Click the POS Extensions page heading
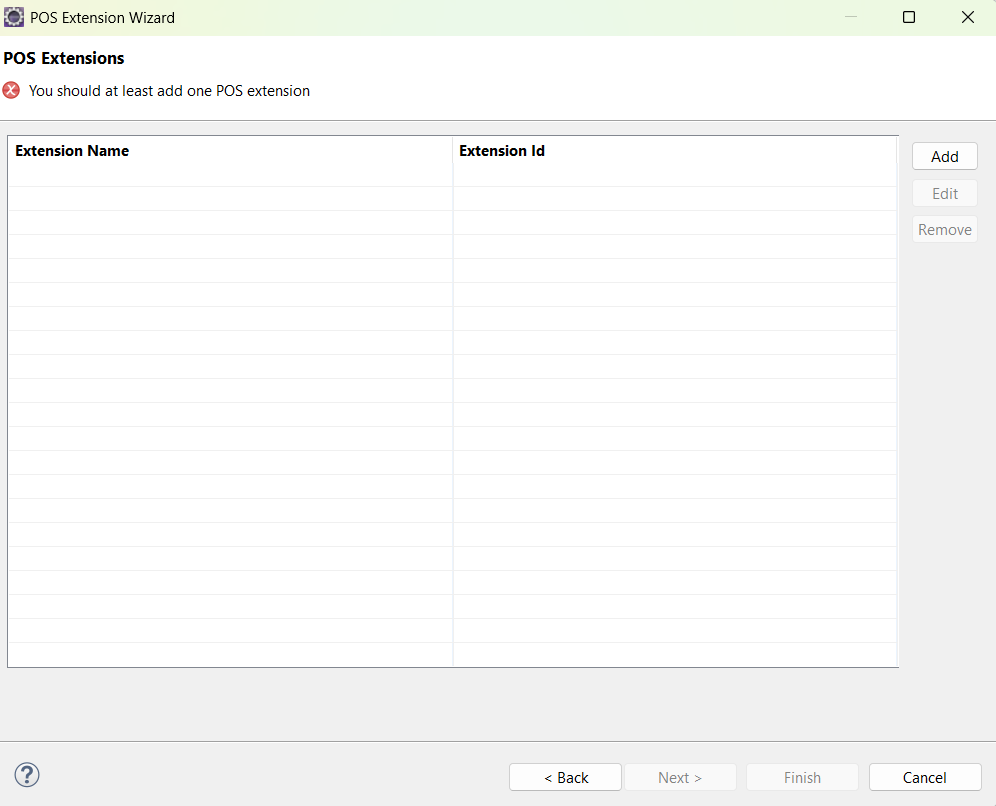This screenshot has height=806, width=996. pyautogui.click(x=64, y=58)
